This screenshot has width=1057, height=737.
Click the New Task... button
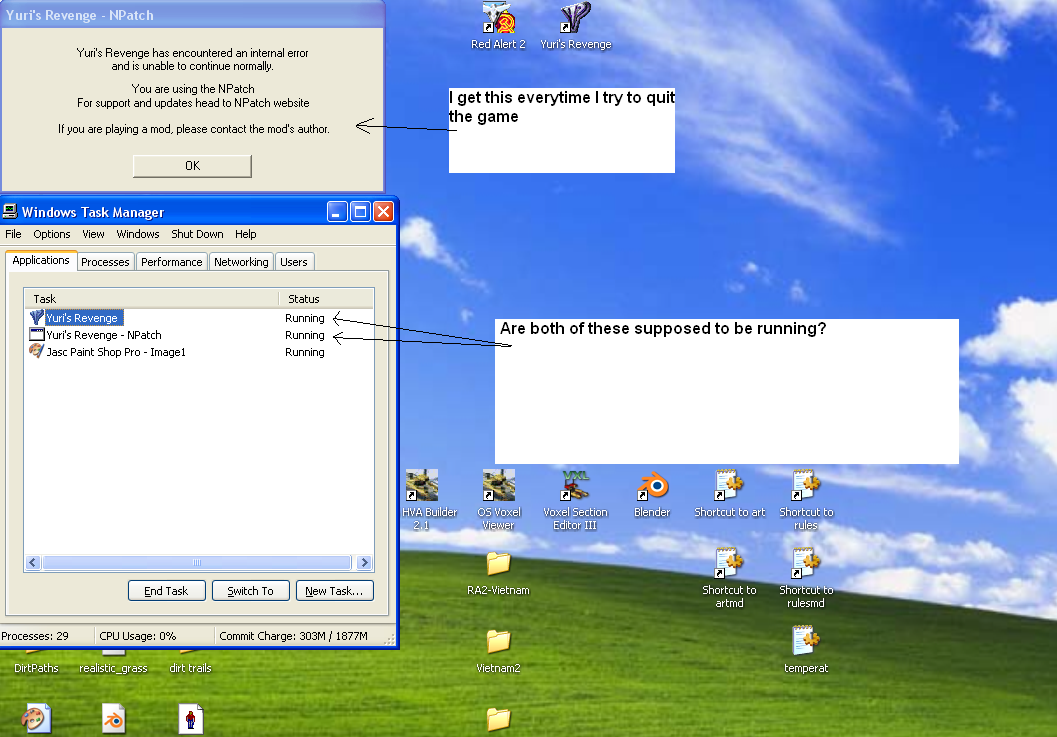pos(334,591)
